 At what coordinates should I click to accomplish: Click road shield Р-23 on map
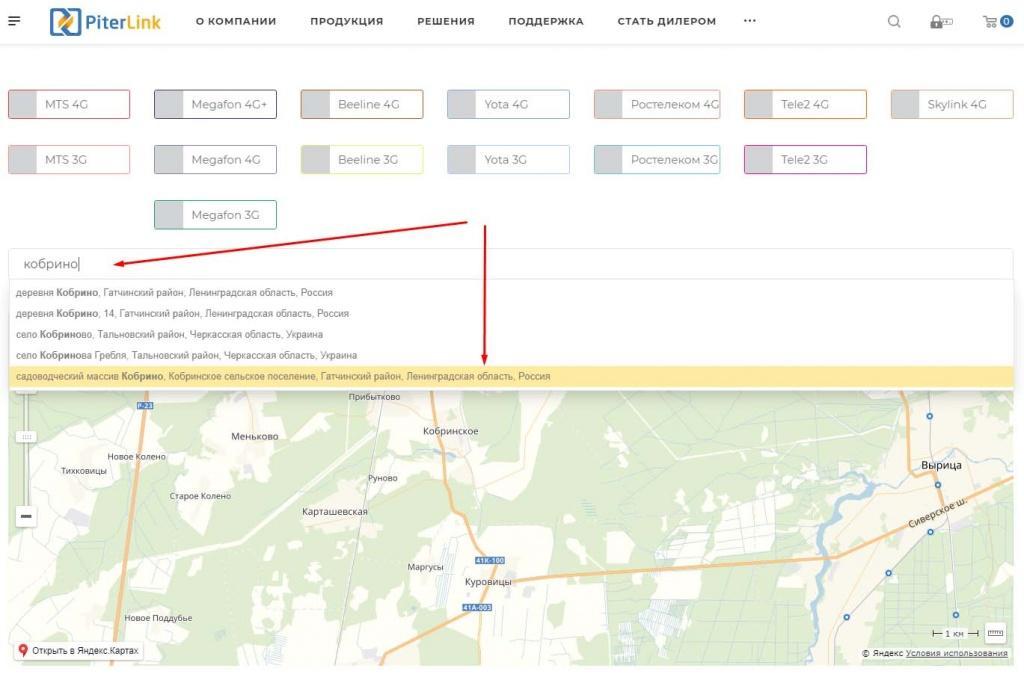[x=145, y=406]
